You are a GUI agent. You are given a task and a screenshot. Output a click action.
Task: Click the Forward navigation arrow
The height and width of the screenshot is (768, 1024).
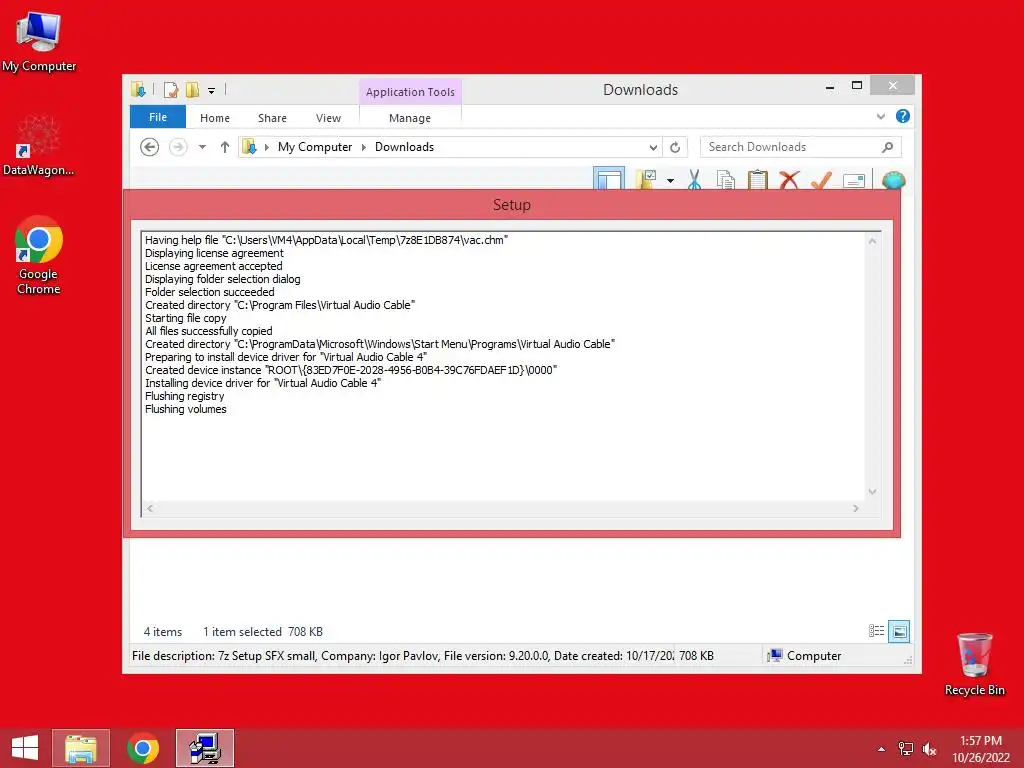point(178,147)
